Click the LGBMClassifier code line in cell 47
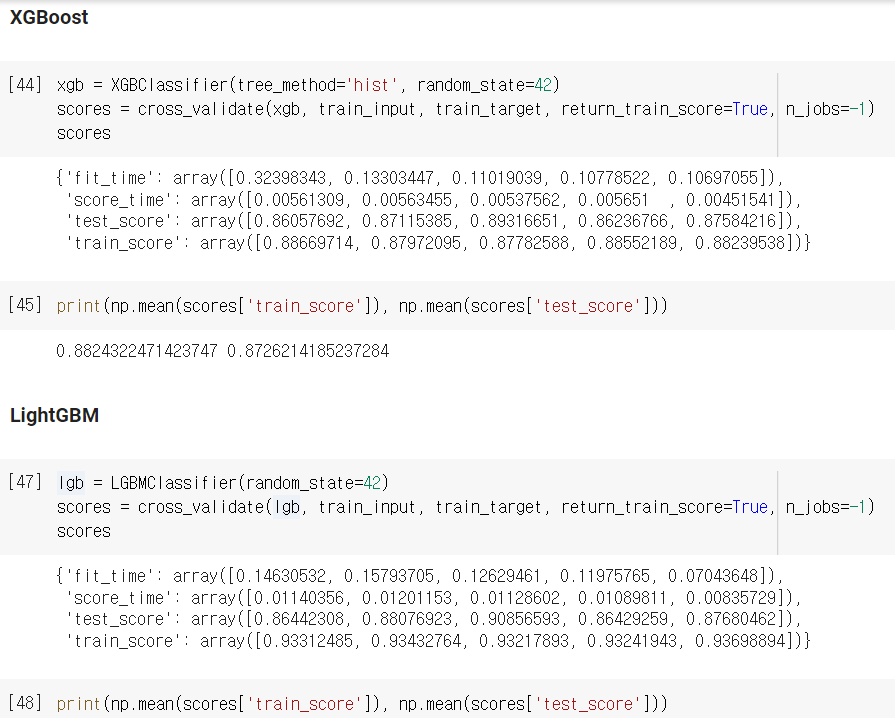Image resolution: width=895 pixels, height=718 pixels. (223, 483)
